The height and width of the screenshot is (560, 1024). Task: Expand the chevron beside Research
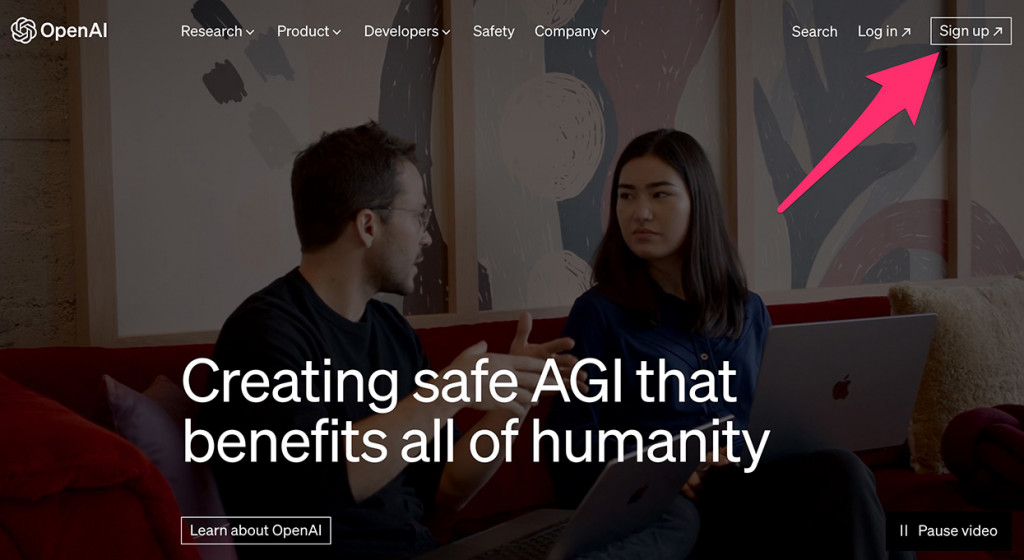click(250, 32)
